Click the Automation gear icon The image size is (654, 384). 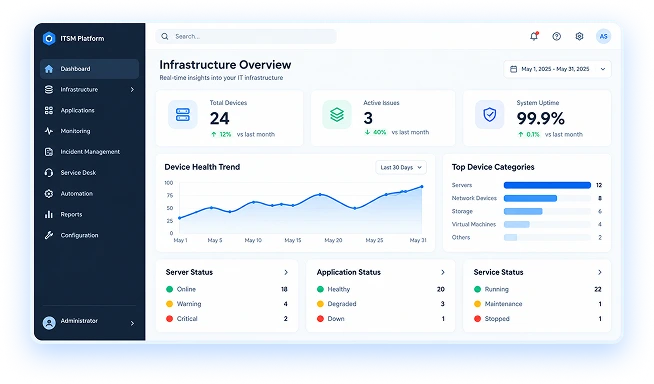click(x=49, y=193)
